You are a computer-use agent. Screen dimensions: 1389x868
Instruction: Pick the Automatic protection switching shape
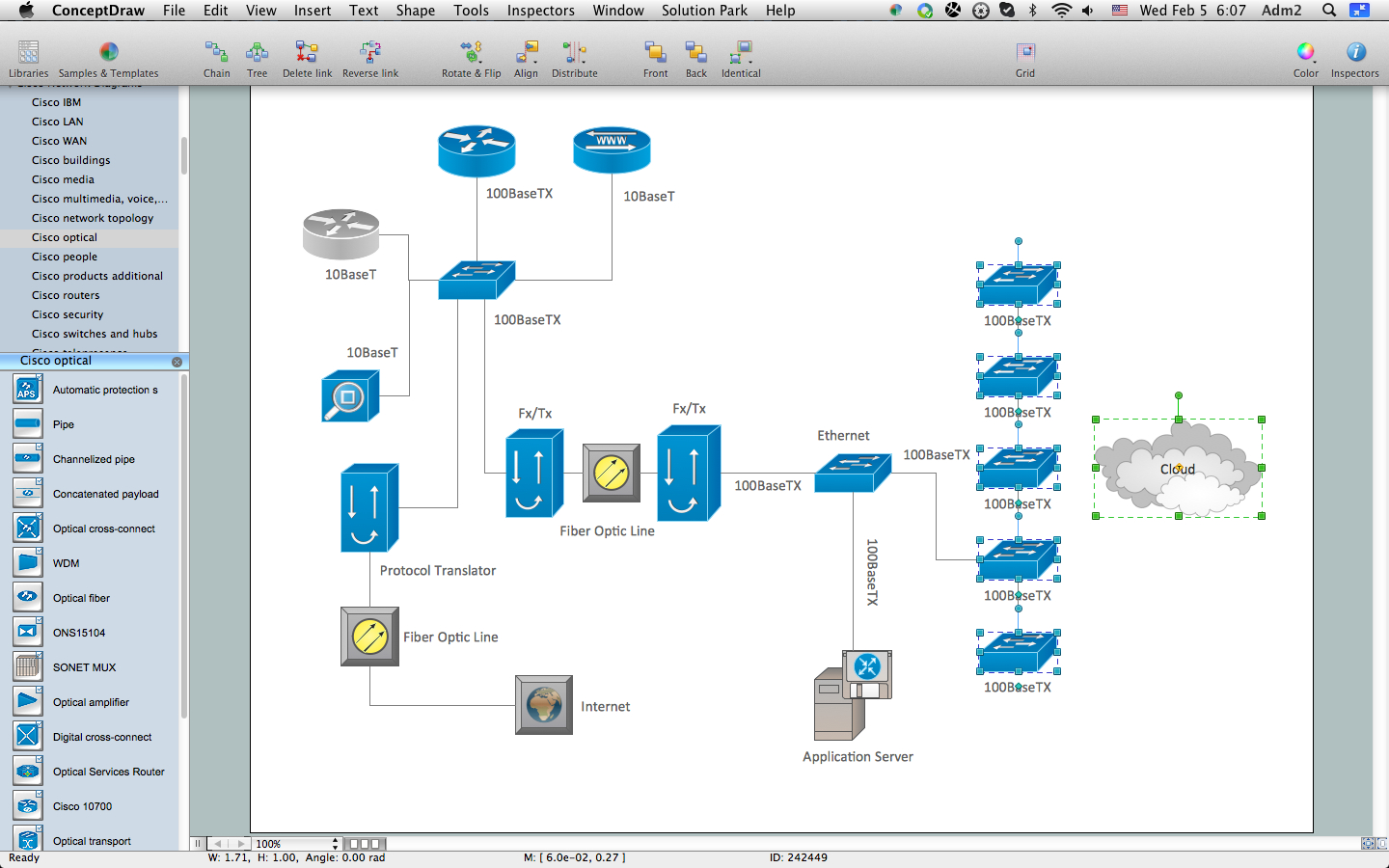[x=28, y=390]
